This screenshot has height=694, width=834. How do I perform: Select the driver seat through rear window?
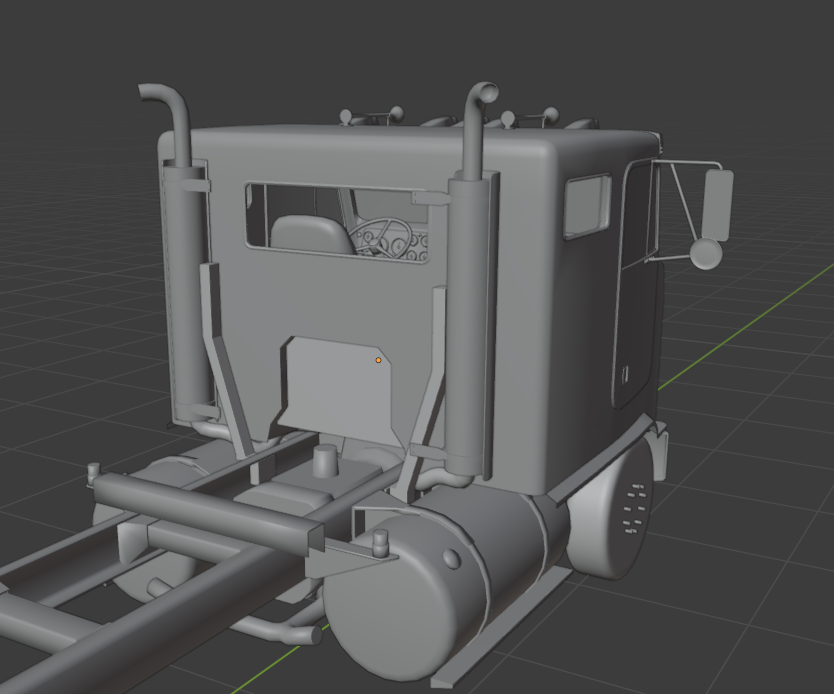[x=311, y=233]
